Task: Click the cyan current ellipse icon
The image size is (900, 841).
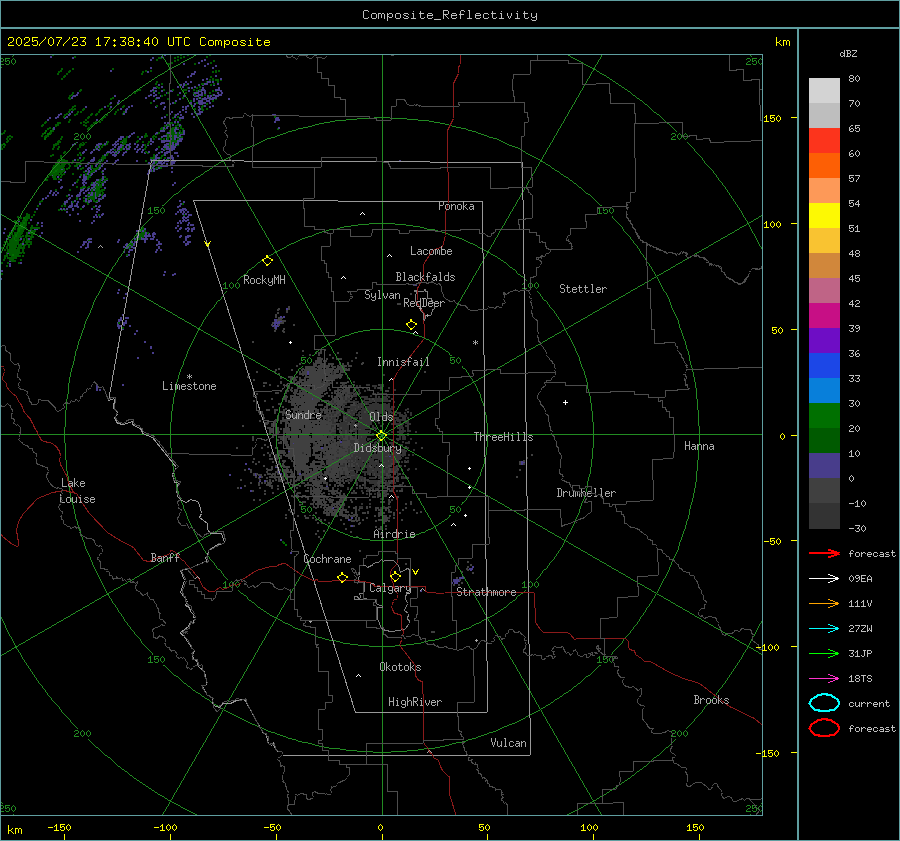Action: (x=824, y=703)
